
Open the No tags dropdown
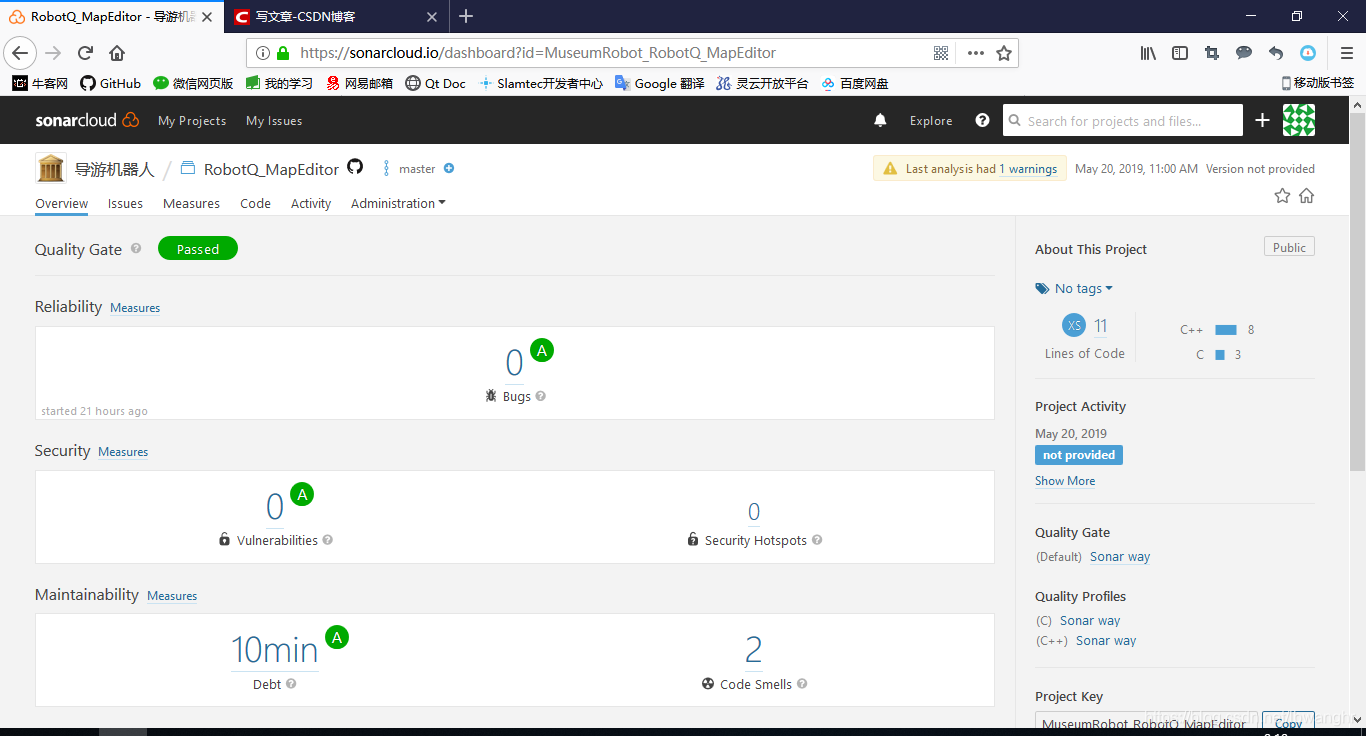tap(1074, 288)
